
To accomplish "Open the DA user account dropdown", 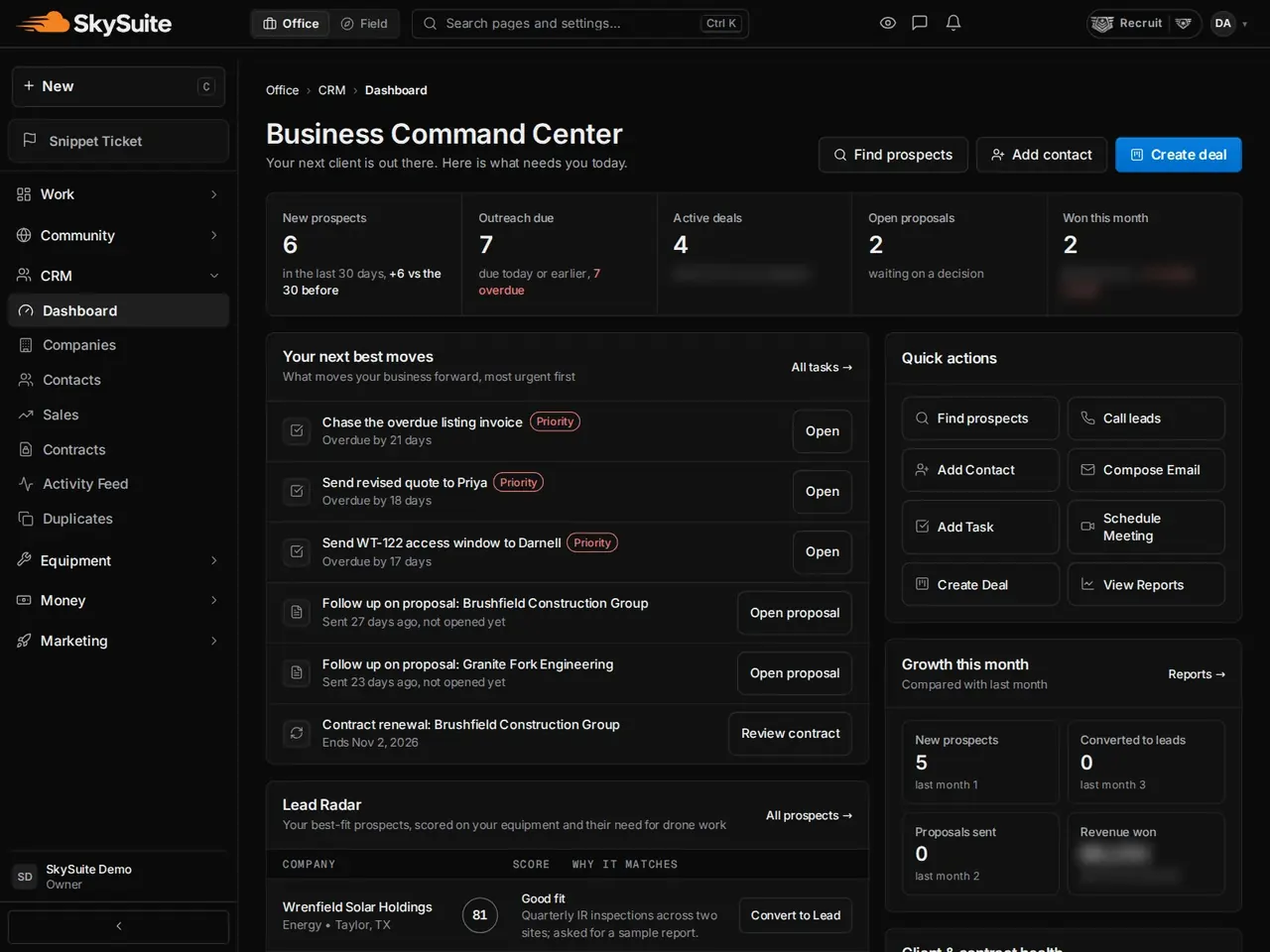I will [x=1229, y=23].
